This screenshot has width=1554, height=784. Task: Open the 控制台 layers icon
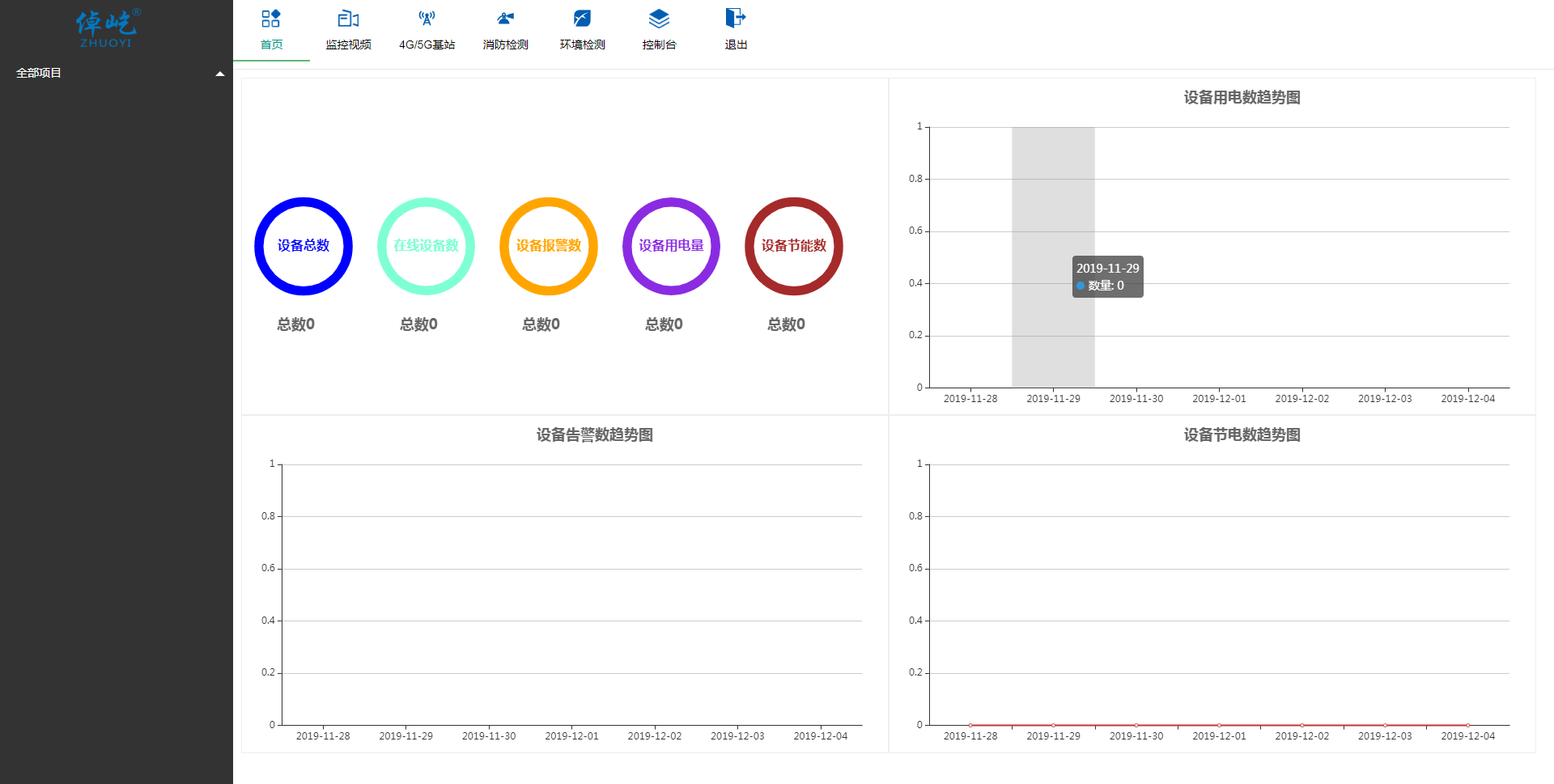659,19
